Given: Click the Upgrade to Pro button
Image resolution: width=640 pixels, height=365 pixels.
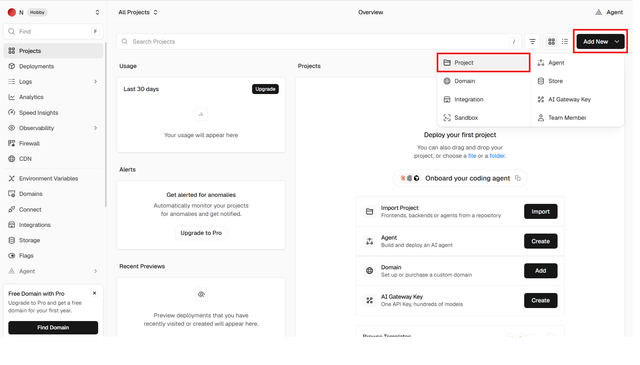Looking at the screenshot, I should (x=201, y=233).
